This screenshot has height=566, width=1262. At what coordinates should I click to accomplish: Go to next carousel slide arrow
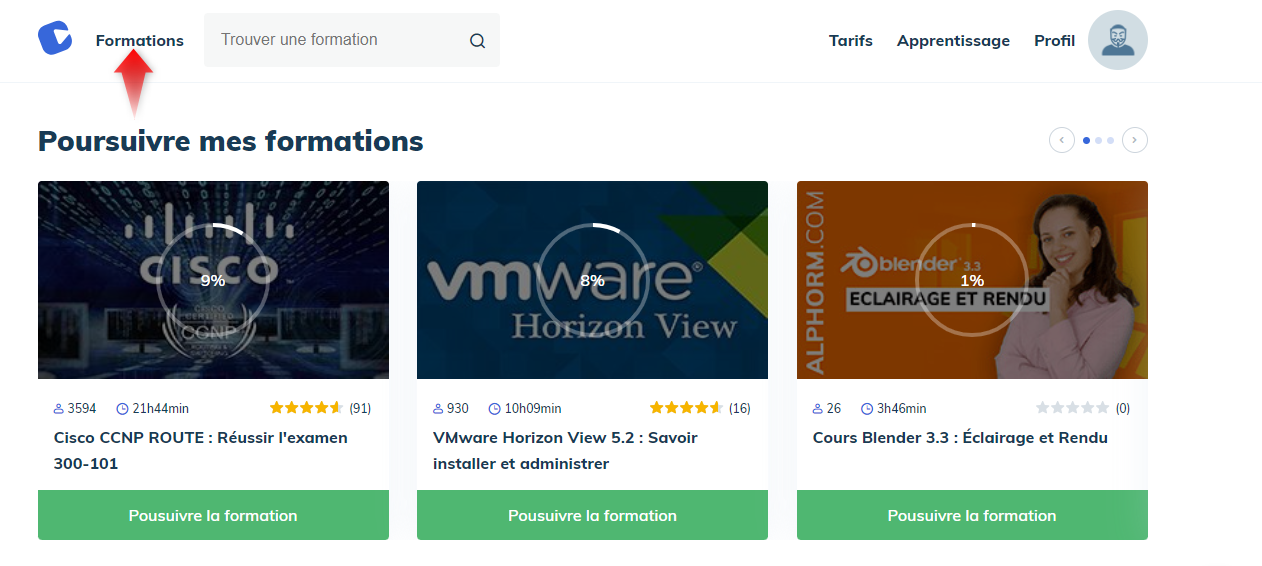click(1135, 141)
